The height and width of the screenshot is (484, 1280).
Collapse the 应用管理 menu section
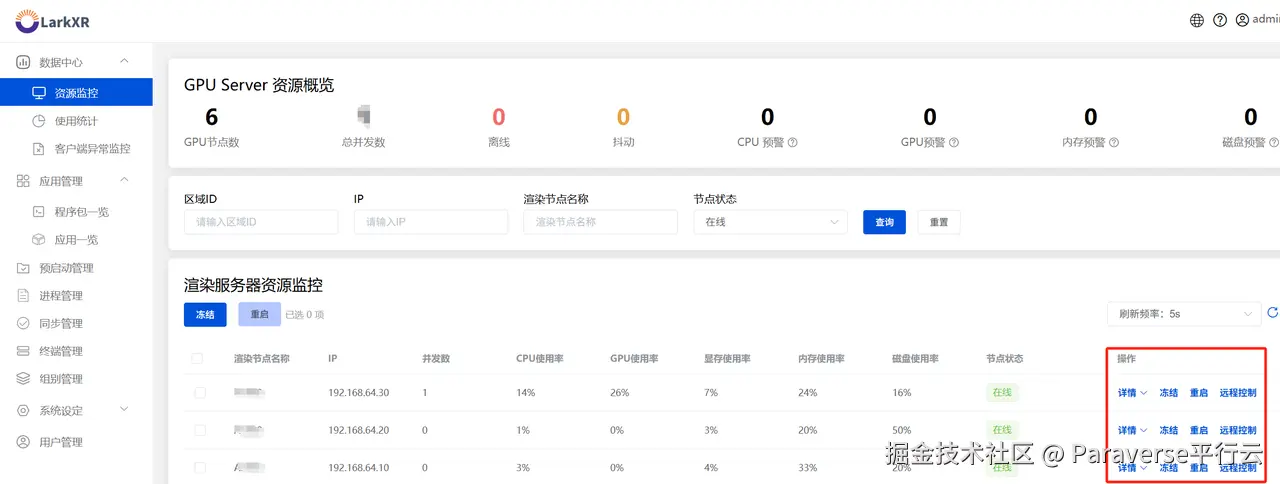point(124,180)
